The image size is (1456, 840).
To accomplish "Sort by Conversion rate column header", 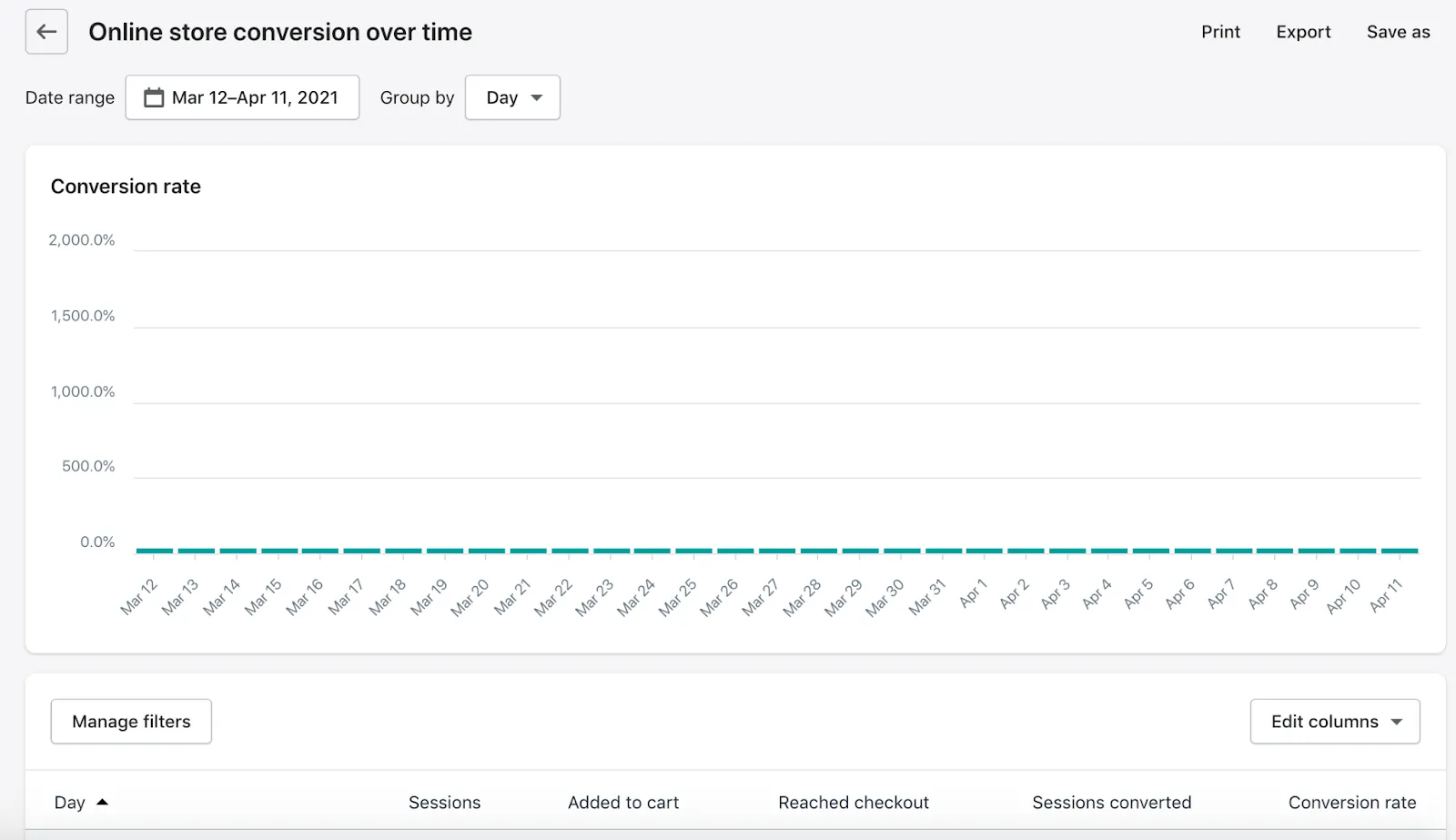I will pyautogui.click(x=1352, y=803).
